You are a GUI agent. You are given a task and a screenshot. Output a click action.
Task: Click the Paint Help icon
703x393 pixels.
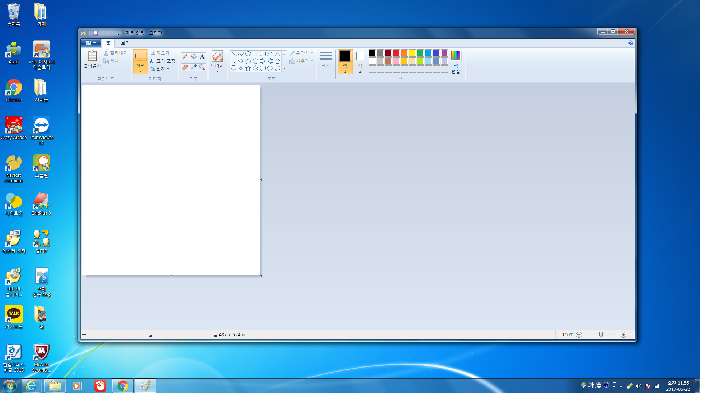pos(630,43)
